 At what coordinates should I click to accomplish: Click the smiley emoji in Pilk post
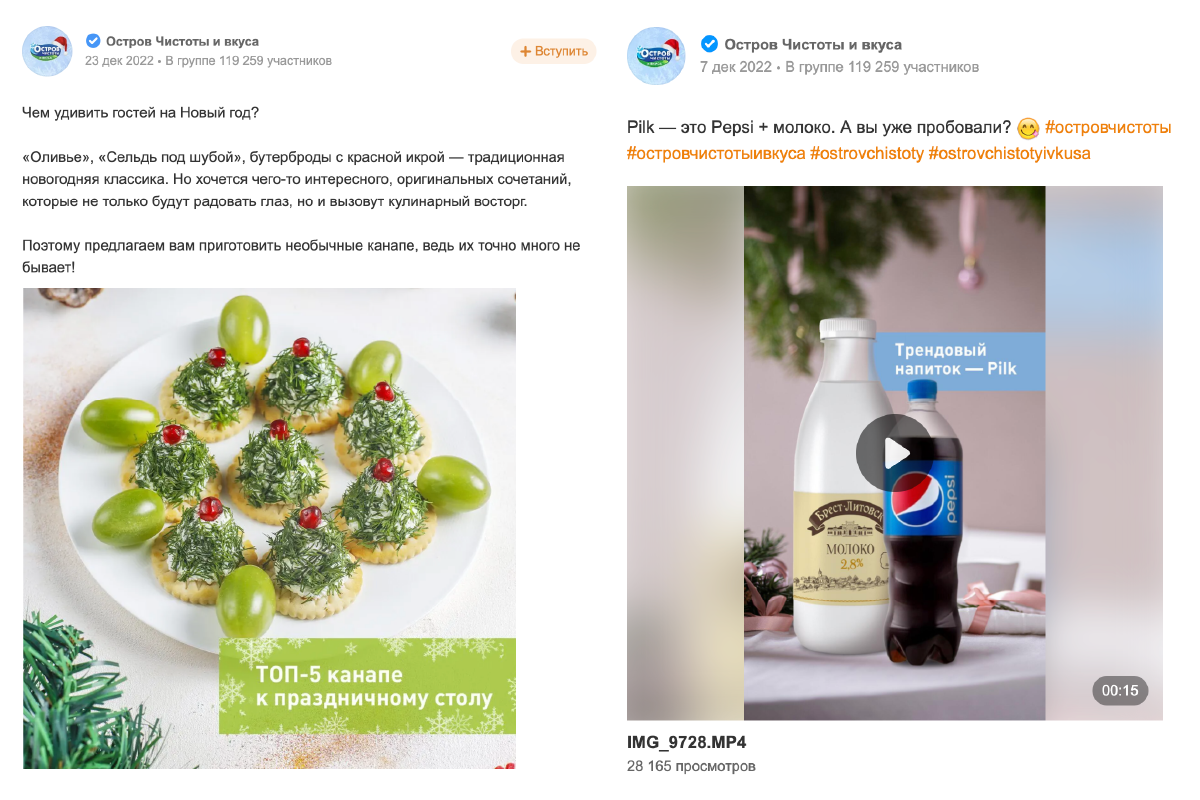tap(1027, 129)
